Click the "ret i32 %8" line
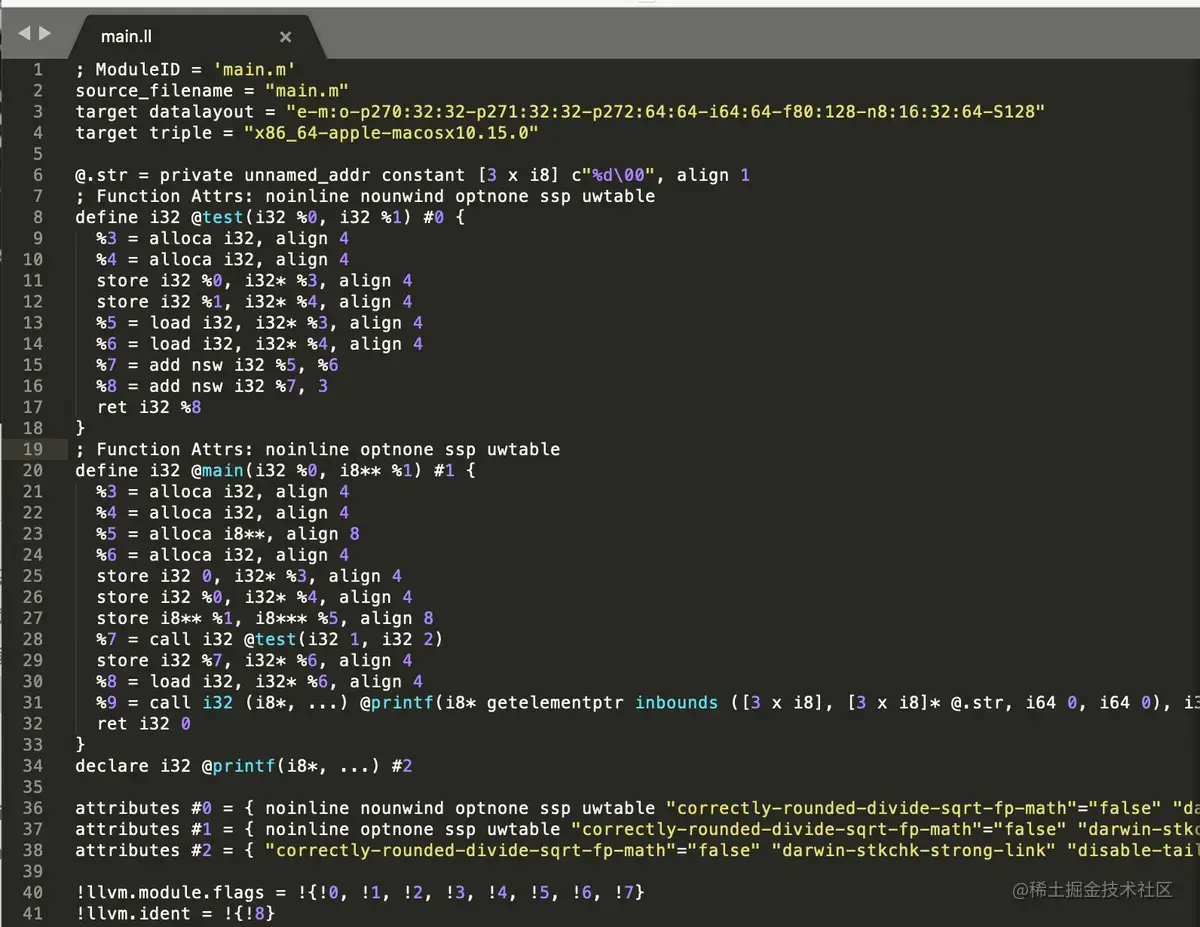The image size is (1200, 927). click(149, 407)
